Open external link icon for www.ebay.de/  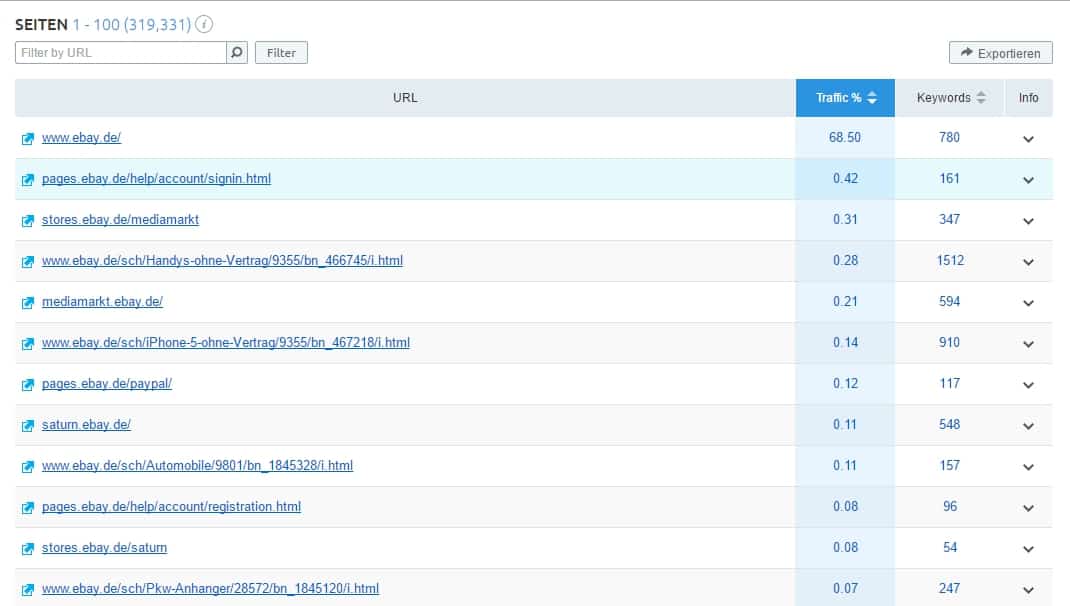pyautogui.click(x=27, y=139)
